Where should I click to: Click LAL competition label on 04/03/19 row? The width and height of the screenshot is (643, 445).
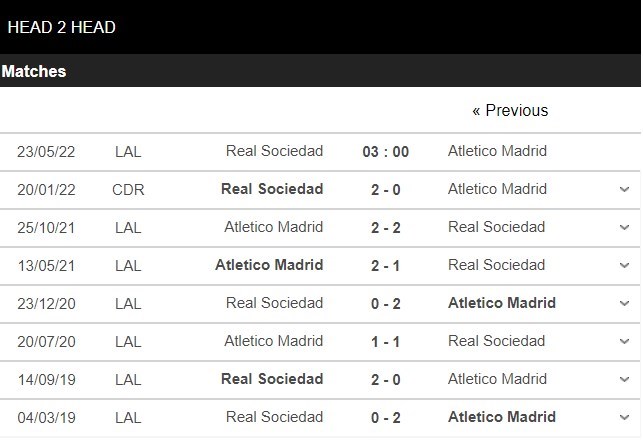[128, 418]
